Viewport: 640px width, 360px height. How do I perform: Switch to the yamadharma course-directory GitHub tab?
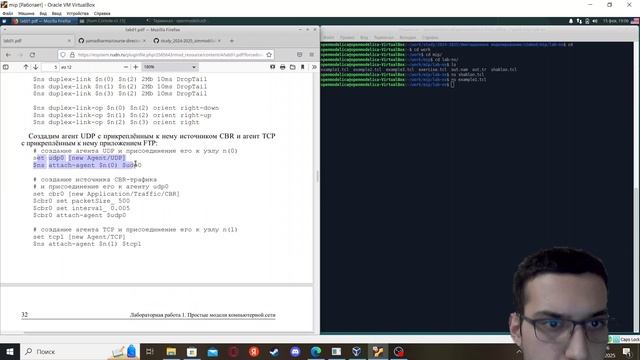tap(111, 41)
